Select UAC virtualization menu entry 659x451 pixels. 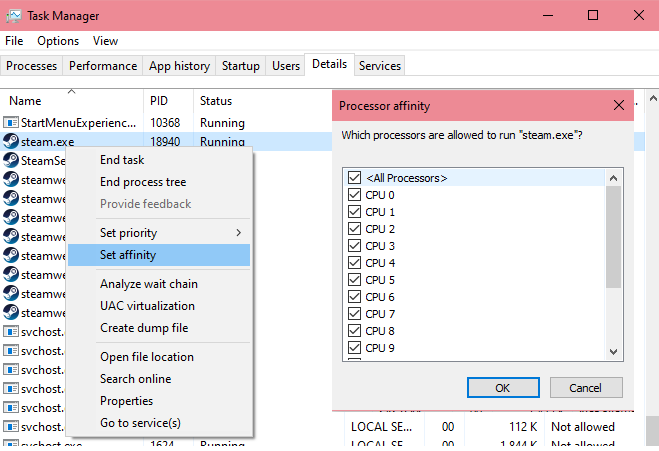tap(159, 306)
